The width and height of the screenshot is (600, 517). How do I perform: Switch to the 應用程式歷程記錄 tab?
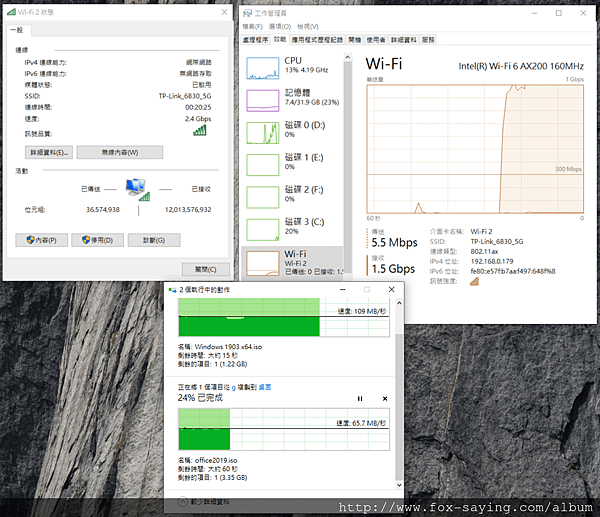coord(317,40)
